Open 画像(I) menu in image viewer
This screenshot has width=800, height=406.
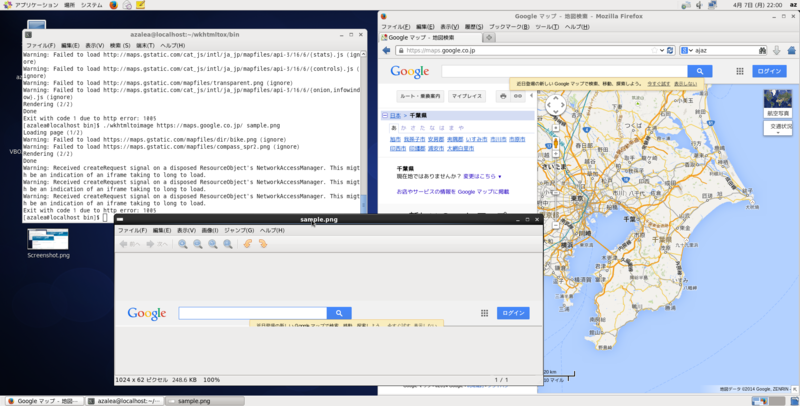click(210, 231)
